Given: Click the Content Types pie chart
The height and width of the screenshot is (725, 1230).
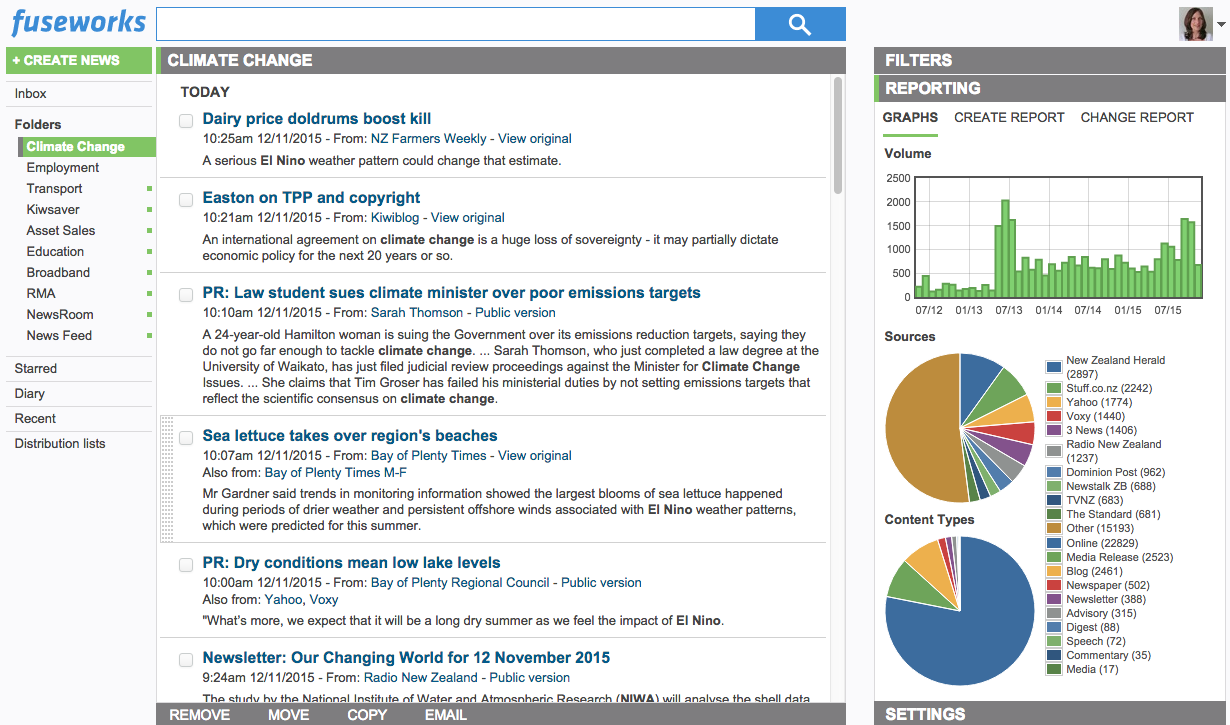Looking at the screenshot, I should (960, 610).
